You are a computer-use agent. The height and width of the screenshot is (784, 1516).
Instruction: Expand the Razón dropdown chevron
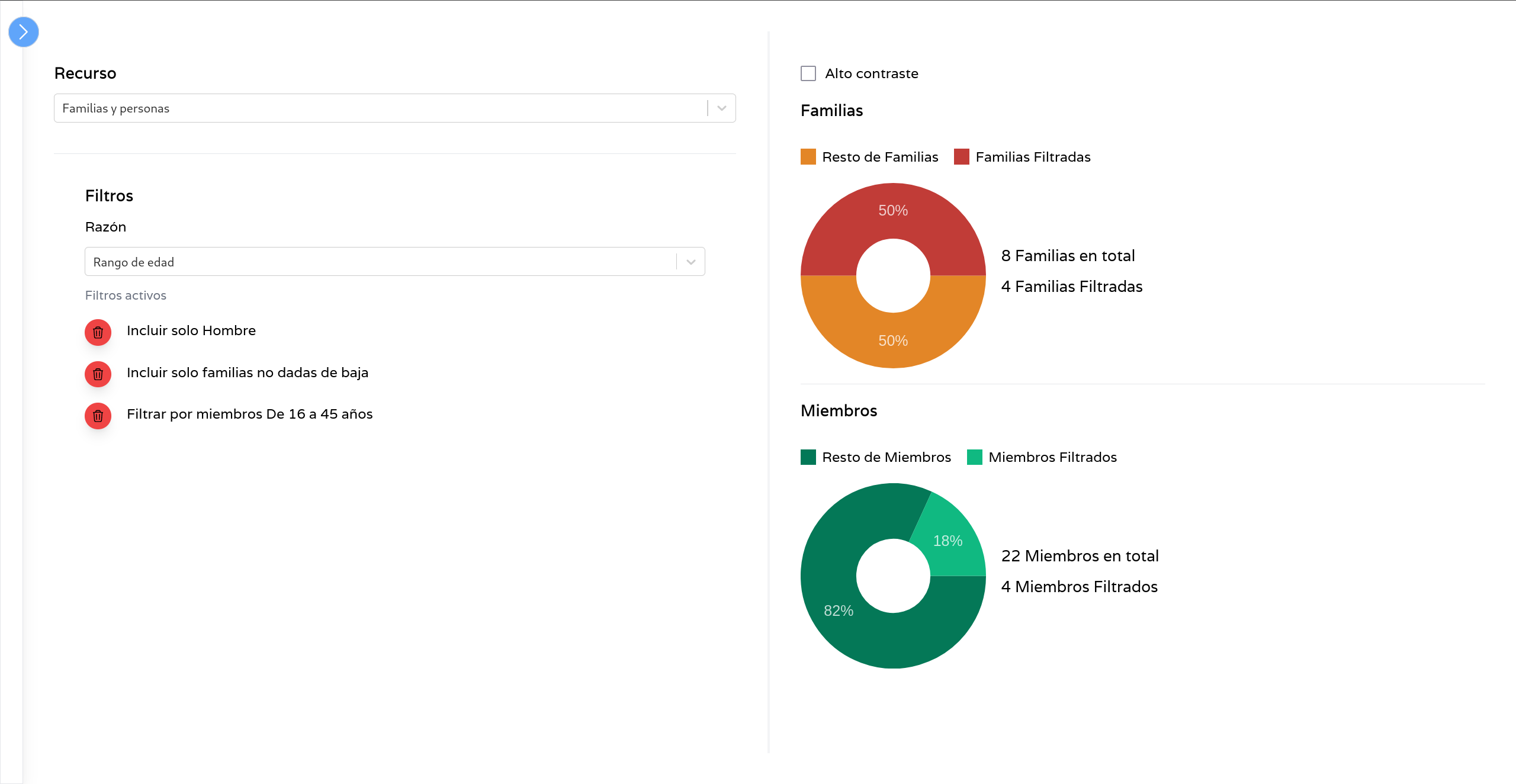click(x=690, y=262)
